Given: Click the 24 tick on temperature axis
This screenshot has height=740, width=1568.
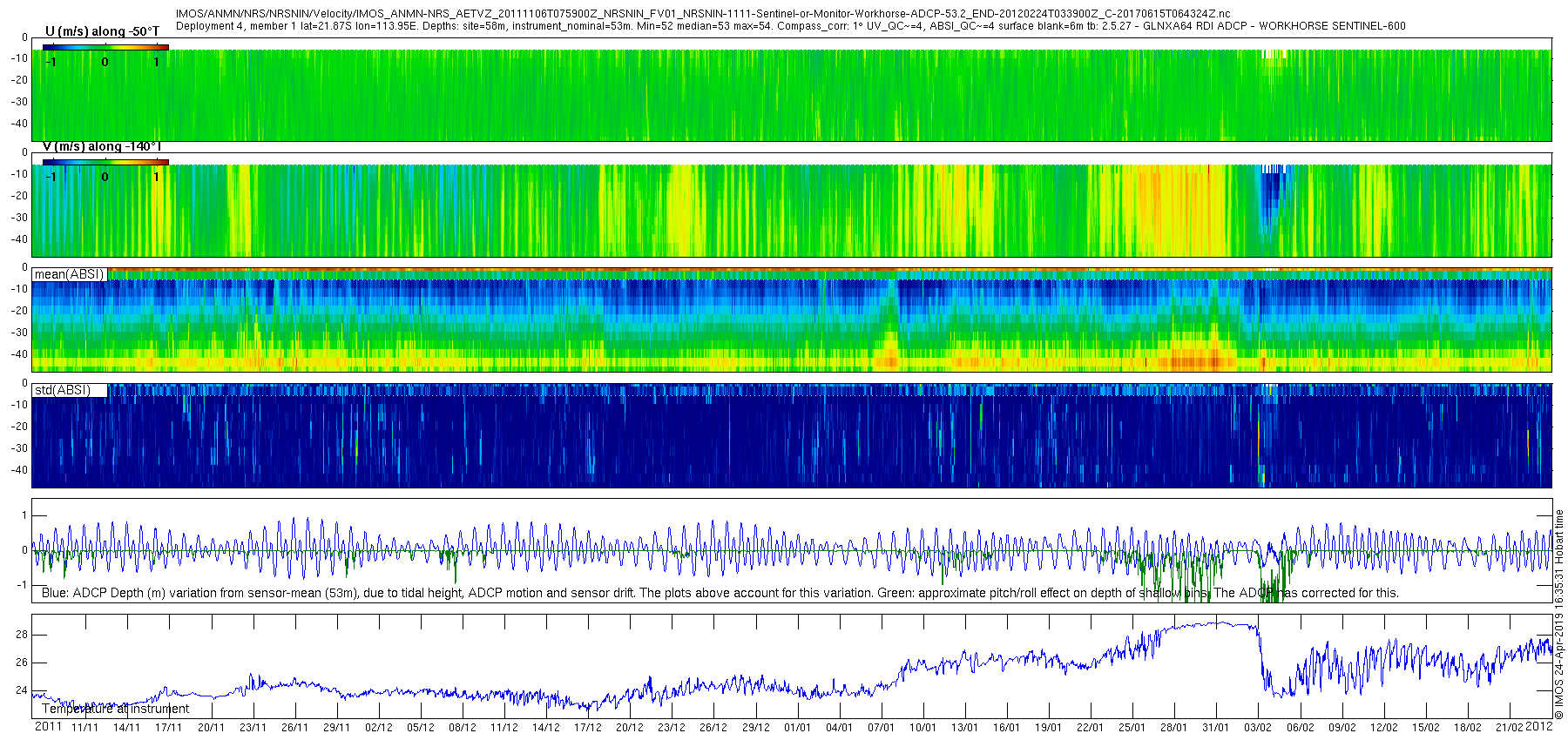Looking at the screenshot, I should coord(22,690).
